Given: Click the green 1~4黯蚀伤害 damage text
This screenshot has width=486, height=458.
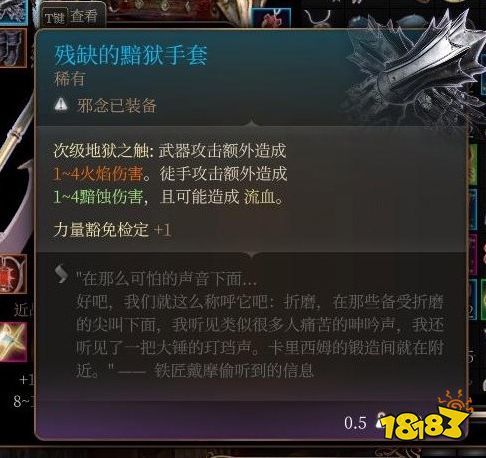Looking at the screenshot, I should [98, 197].
